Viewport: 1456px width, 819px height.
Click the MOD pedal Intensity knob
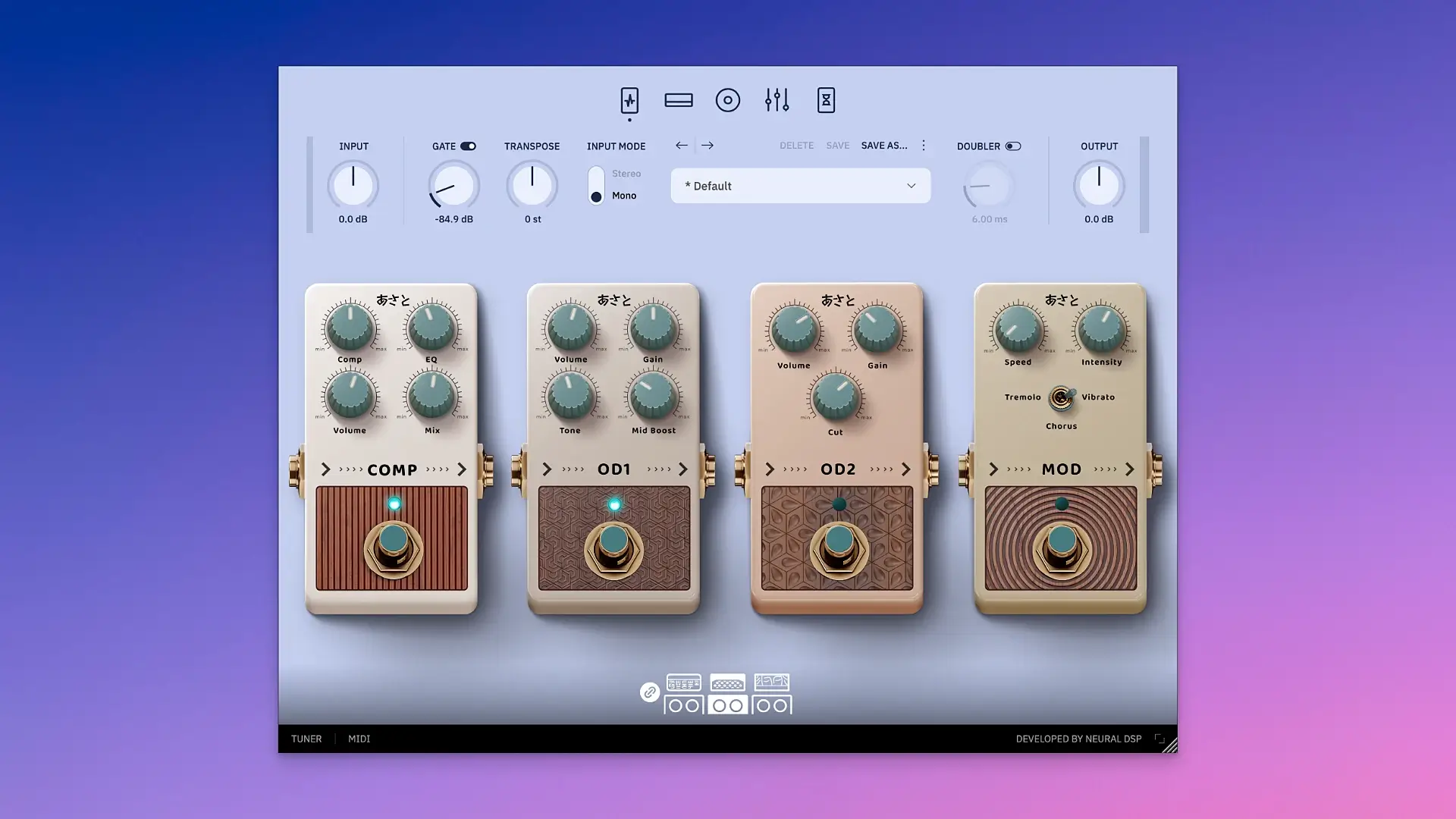tap(1101, 329)
